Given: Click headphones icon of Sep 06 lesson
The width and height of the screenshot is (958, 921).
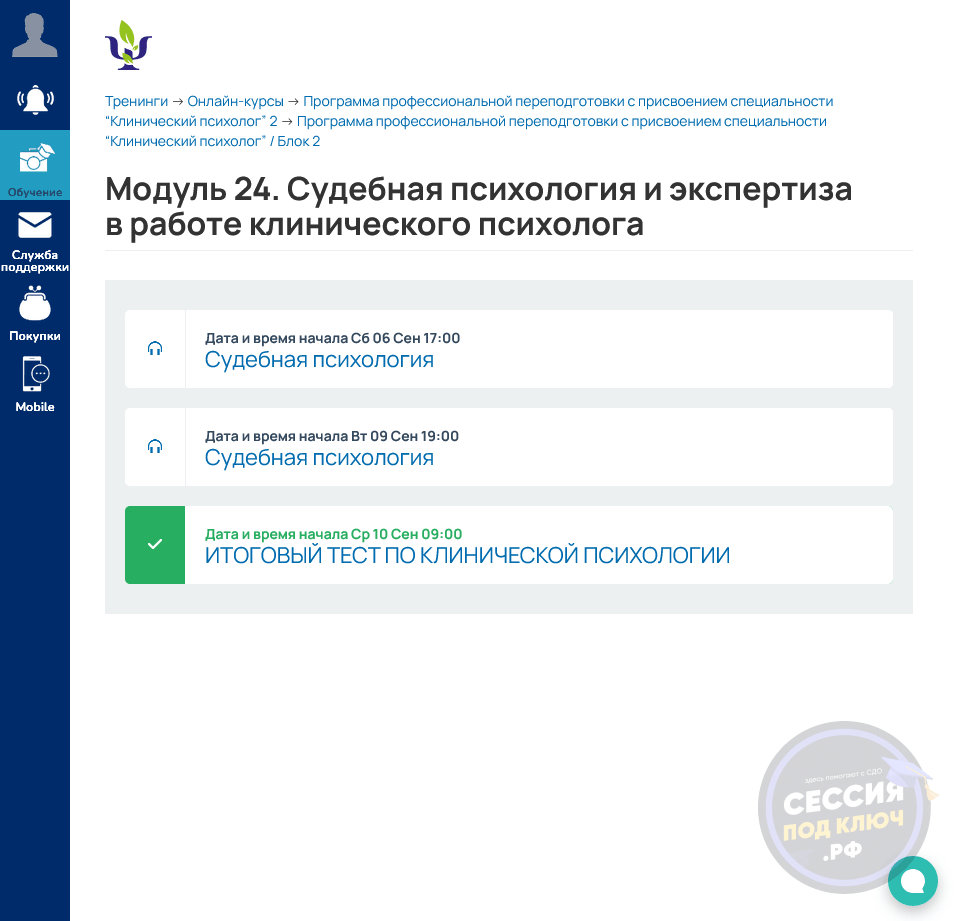Looking at the screenshot, I should point(155,349).
